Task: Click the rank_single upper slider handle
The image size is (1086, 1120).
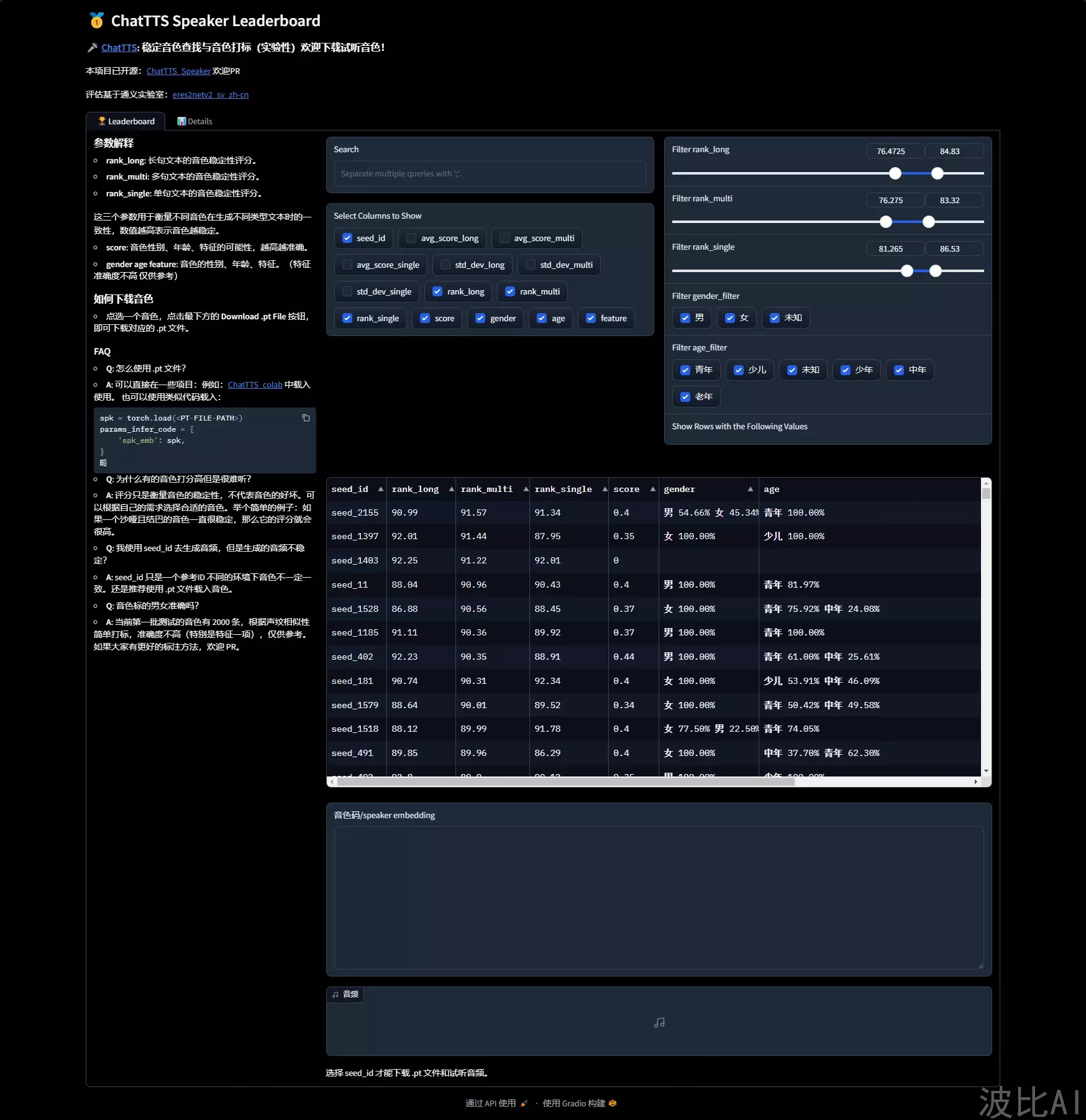Action: (x=936, y=271)
